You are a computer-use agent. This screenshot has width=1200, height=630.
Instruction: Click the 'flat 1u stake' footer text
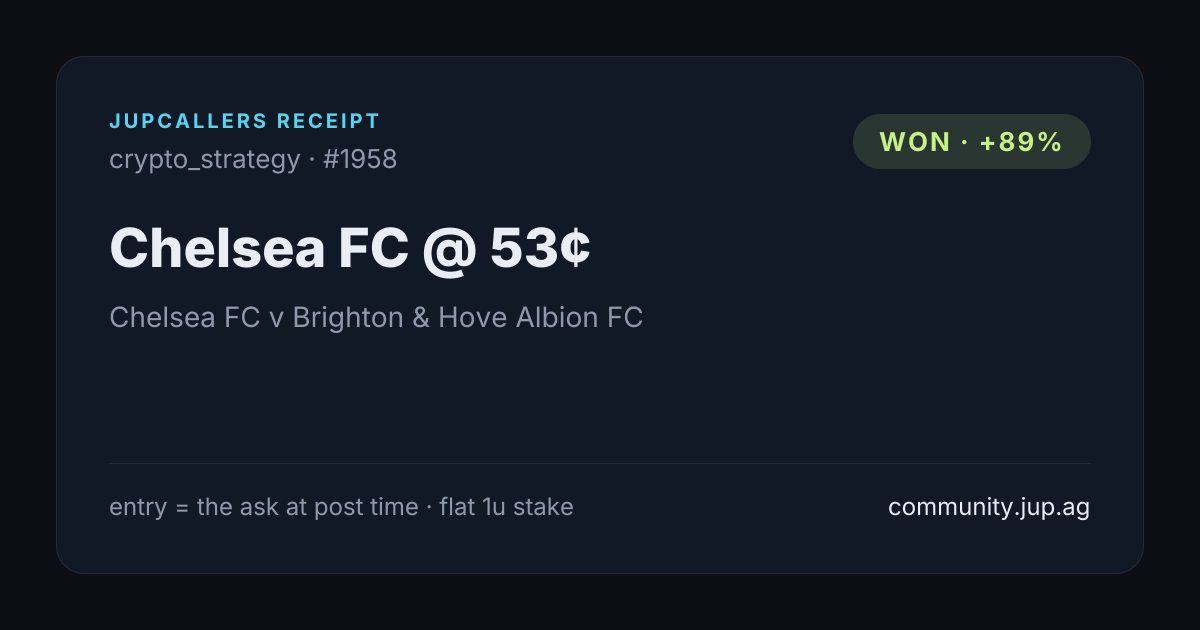pos(507,507)
